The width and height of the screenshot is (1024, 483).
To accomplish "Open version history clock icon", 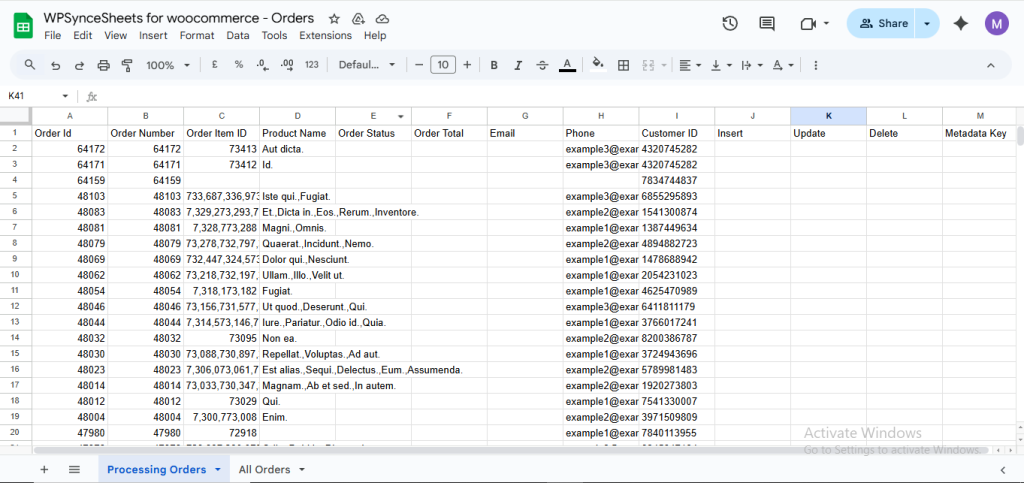I will (x=729, y=23).
